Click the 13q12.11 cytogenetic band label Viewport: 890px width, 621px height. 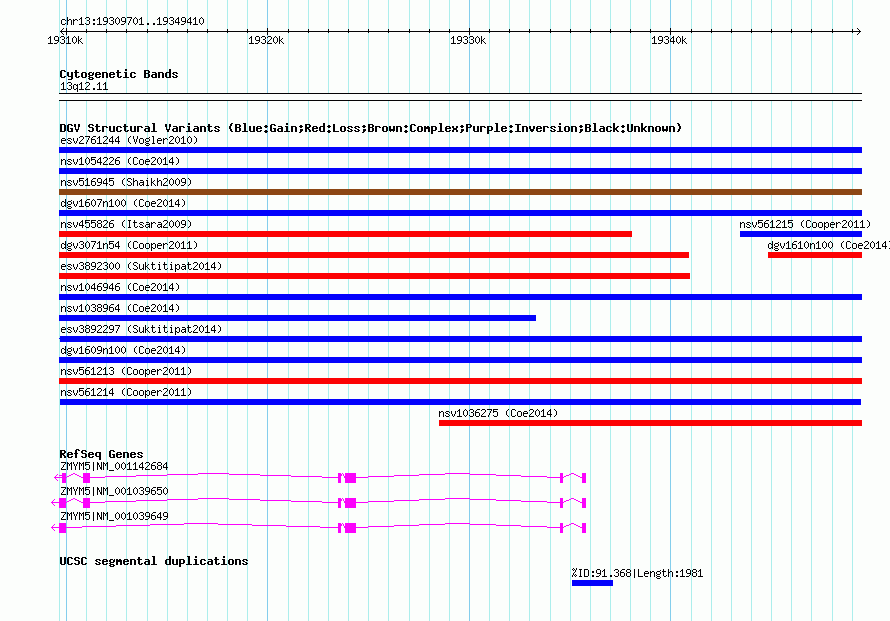tap(84, 86)
